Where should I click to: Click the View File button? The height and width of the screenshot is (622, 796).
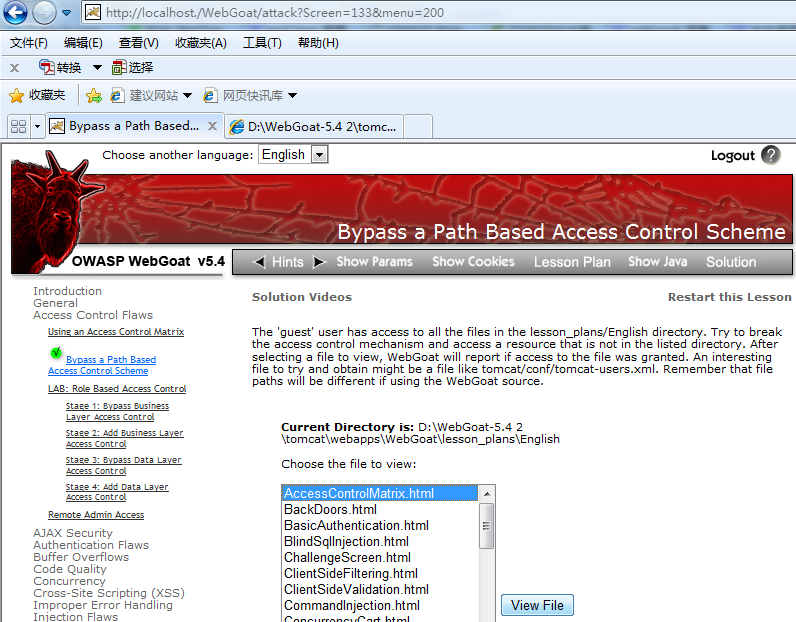point(537,605)
